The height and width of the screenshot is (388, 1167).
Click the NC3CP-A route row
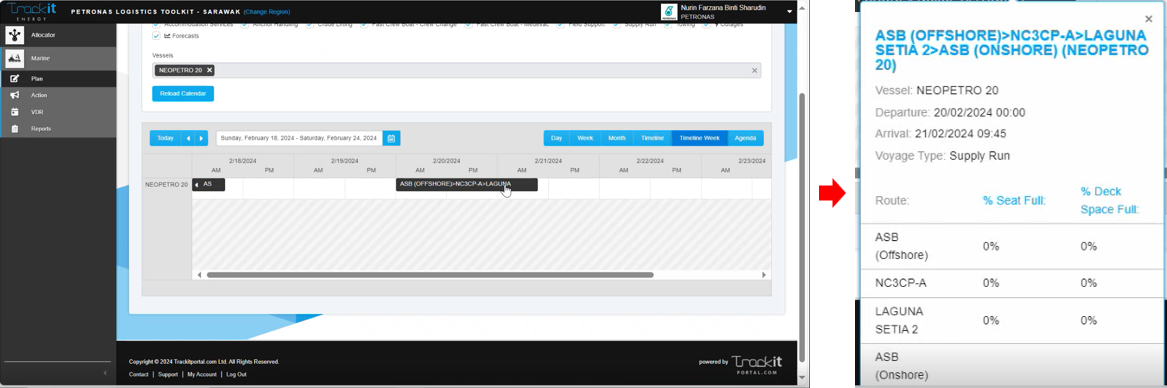coord(1011,283)
